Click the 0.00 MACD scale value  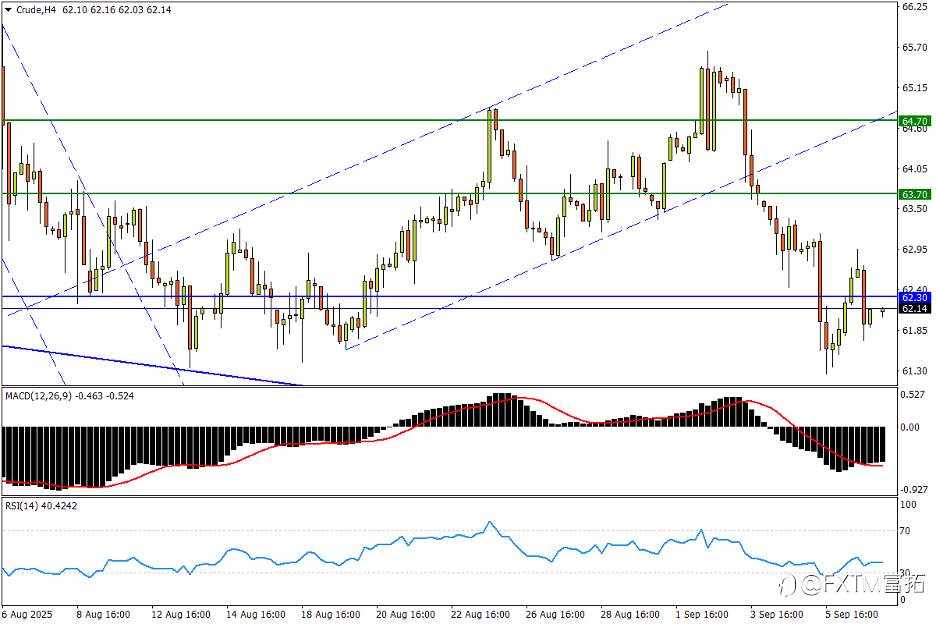pos(911,428)
